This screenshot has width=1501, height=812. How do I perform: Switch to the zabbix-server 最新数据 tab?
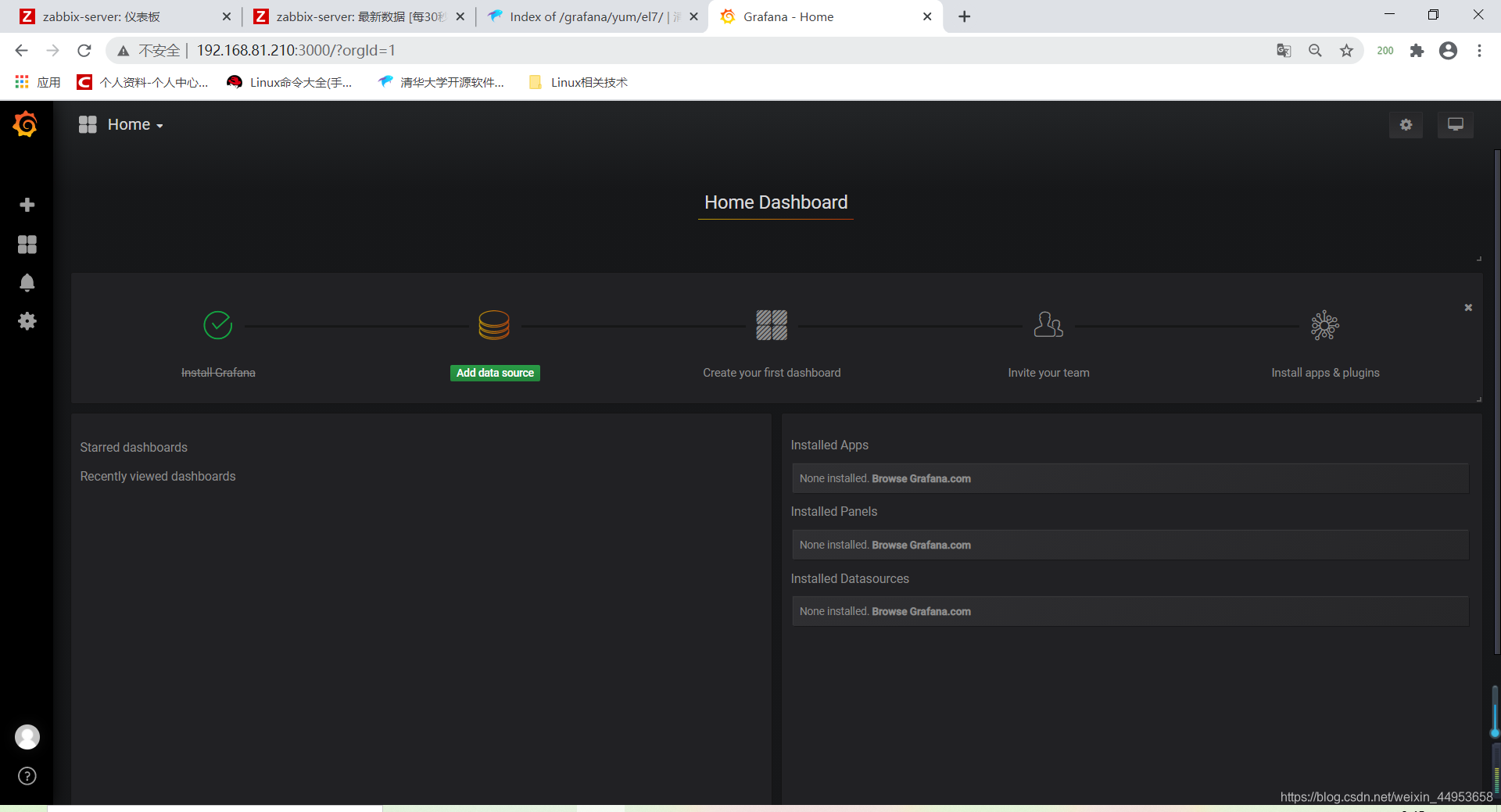click(x=357, y=16)
